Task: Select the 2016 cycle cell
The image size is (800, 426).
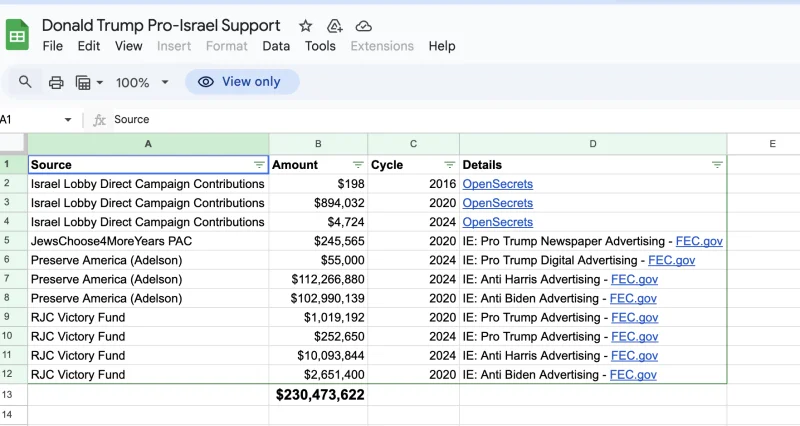Action: click(413, 184)
